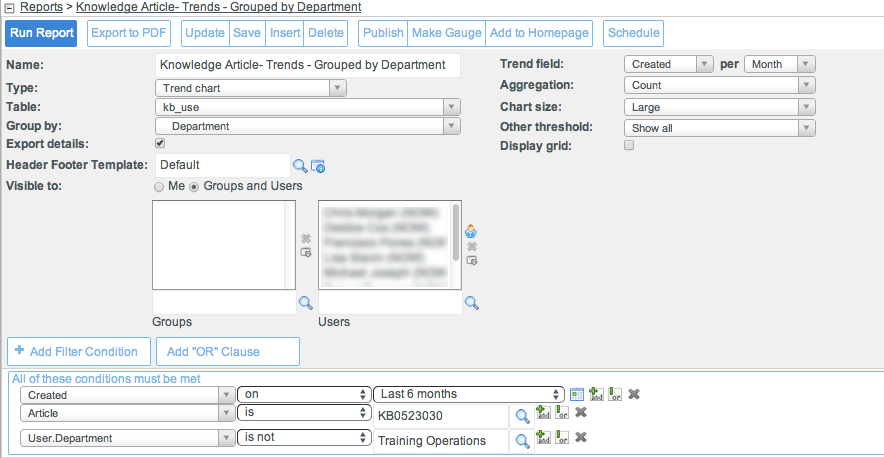This screenshot has height=458, width=884.
Task: Add OR condition to Created row
Action: coord(615,394)
